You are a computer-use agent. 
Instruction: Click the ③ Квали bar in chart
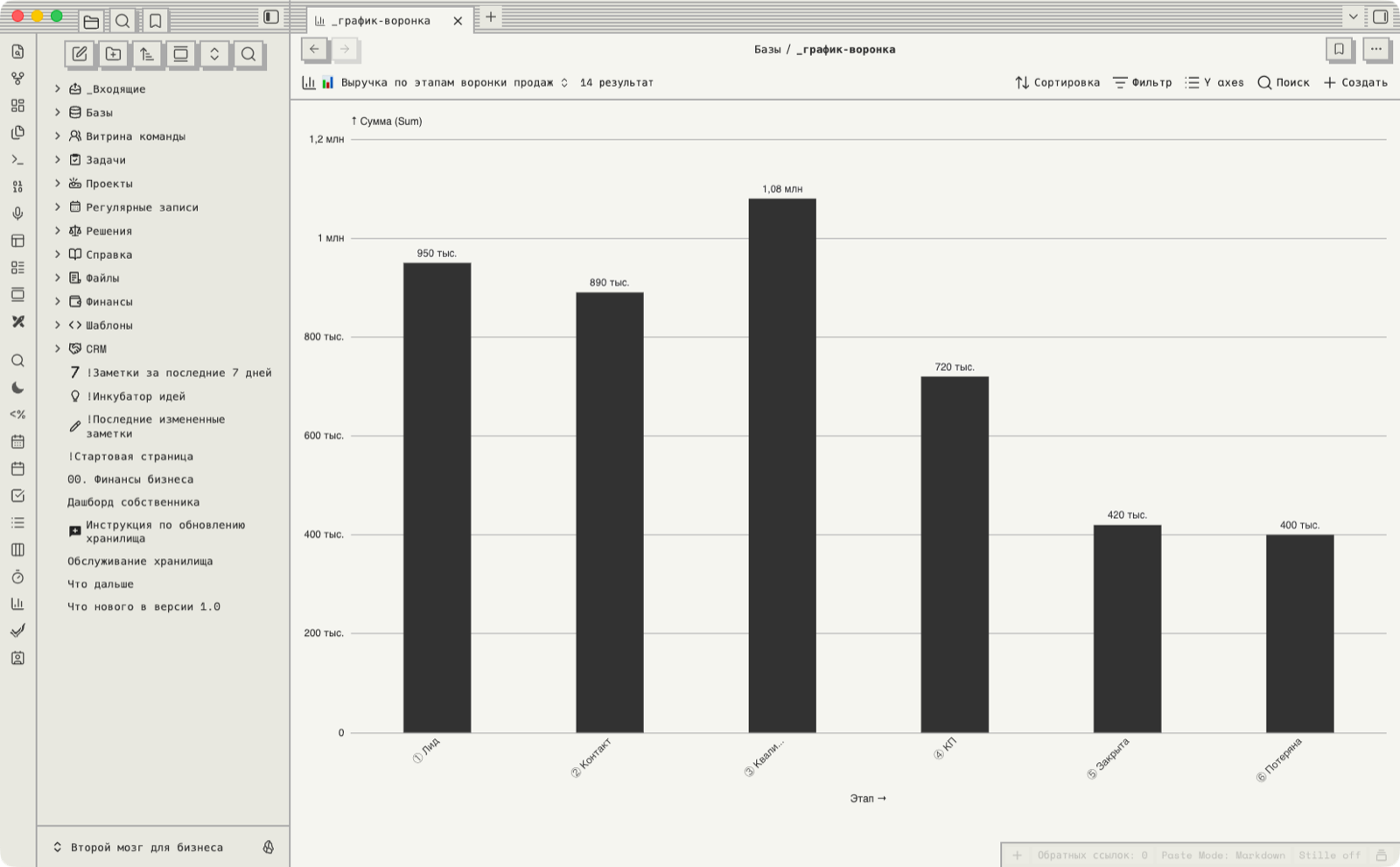click(x=782, y=465)
